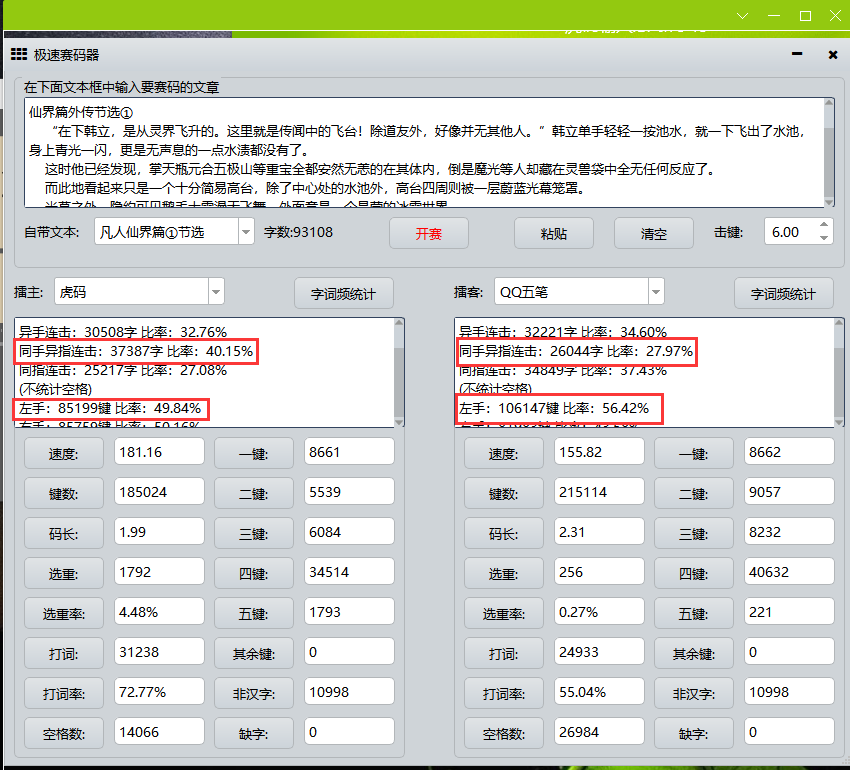Image resolution: width=850 pixels, height=770 pixels.
Task: Click the article text box scrollbar
Action: click(828, 150)
